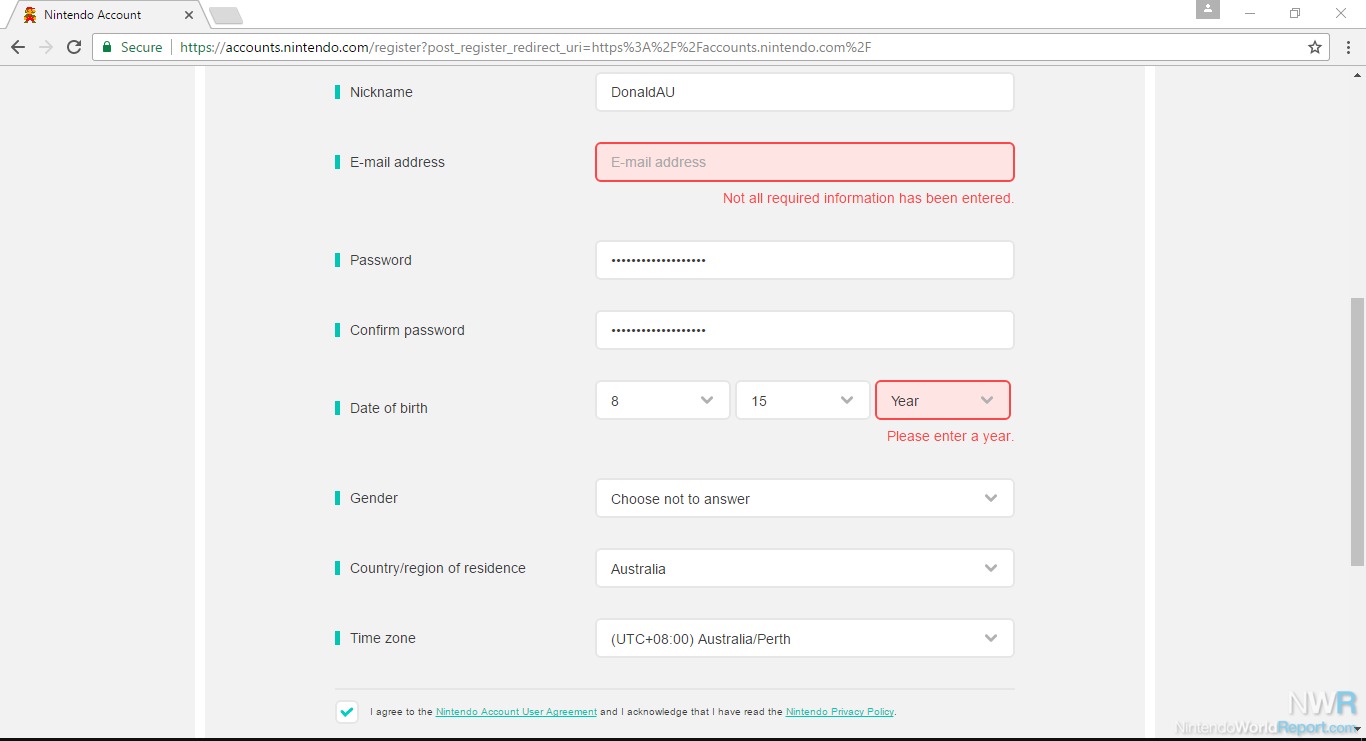Click the address bar URL
Screen dimensions: 1366x741
click(525, 47)
